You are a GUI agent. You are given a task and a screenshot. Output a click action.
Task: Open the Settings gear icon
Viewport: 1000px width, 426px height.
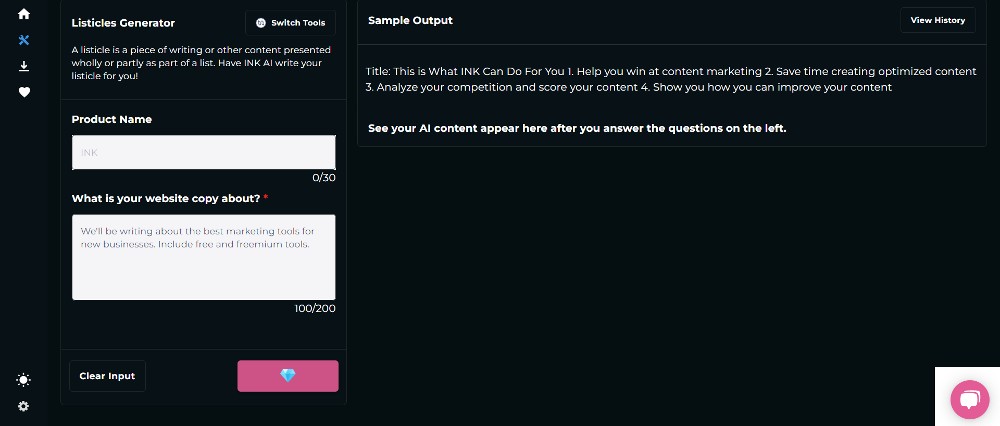(24, 406)
